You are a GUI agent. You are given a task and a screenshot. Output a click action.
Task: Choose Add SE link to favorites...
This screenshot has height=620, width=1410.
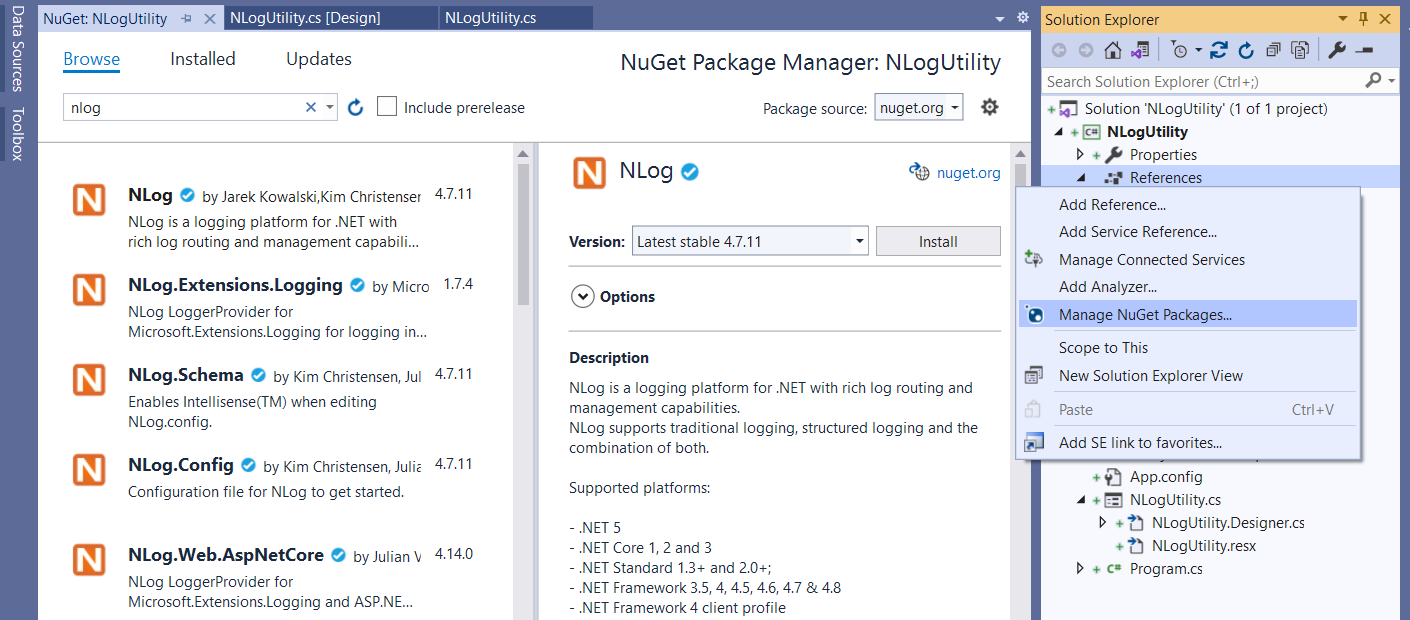1188,442
